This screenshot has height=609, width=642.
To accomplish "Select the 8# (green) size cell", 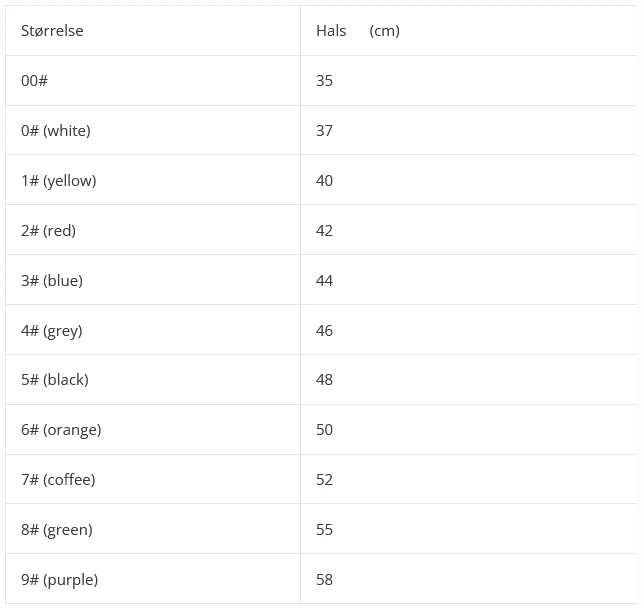I will [57, 530].
